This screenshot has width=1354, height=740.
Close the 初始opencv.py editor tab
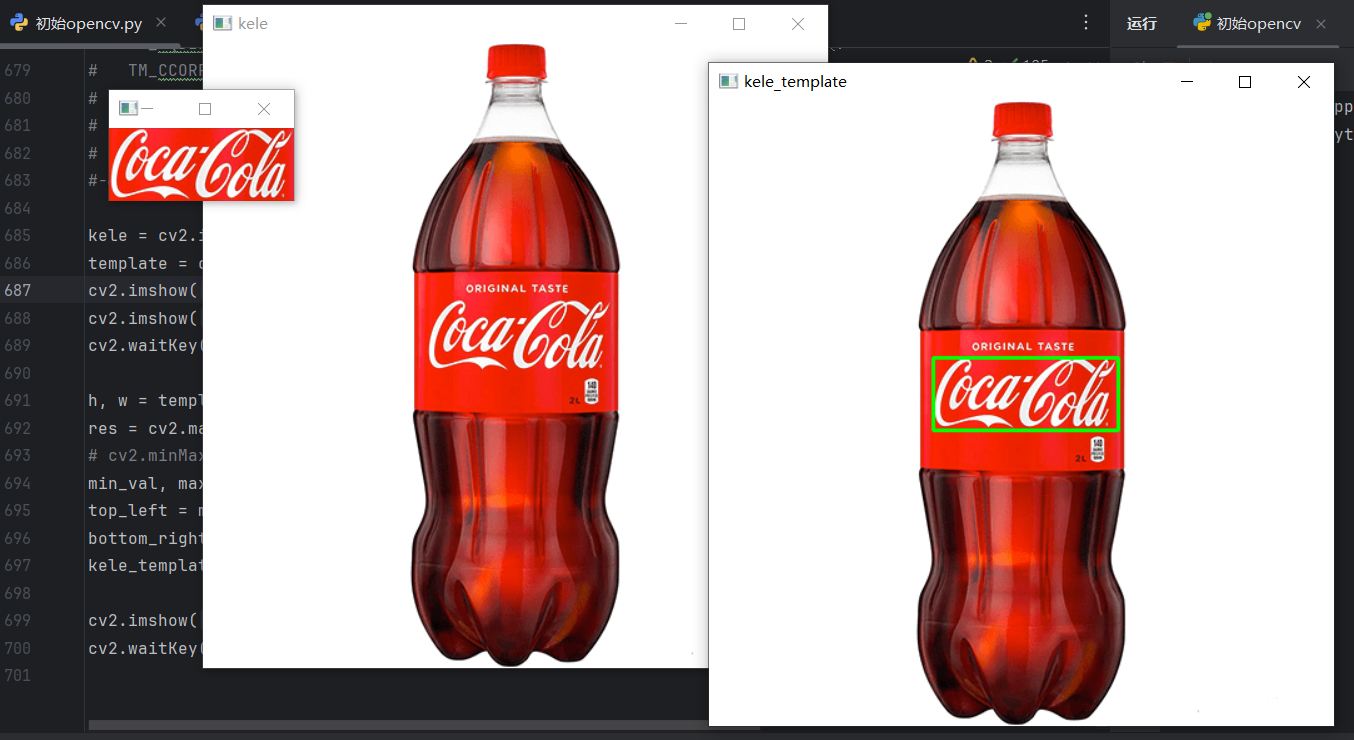point(161,23)
